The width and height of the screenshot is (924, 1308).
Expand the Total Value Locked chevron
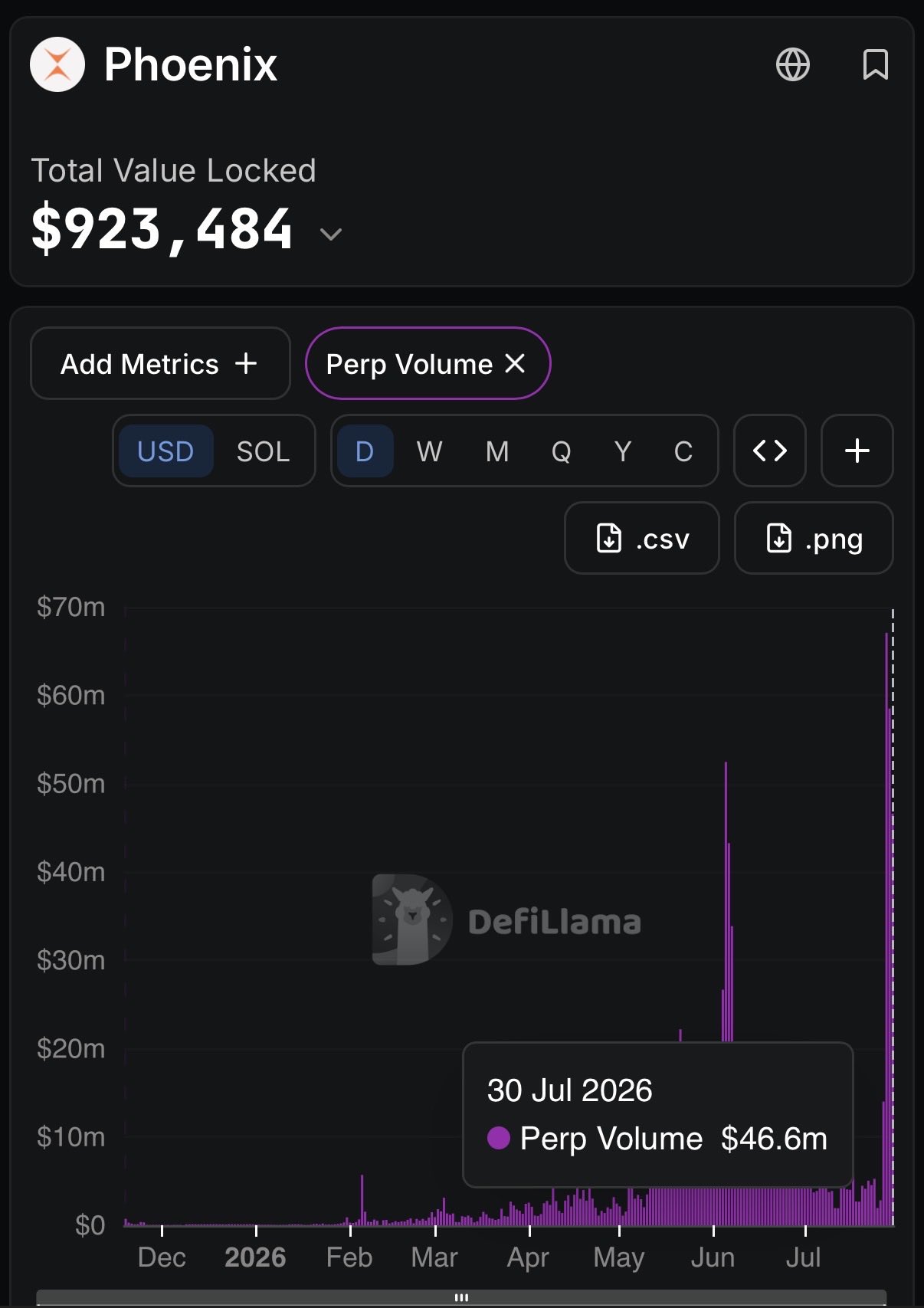(x=330, y=234)
